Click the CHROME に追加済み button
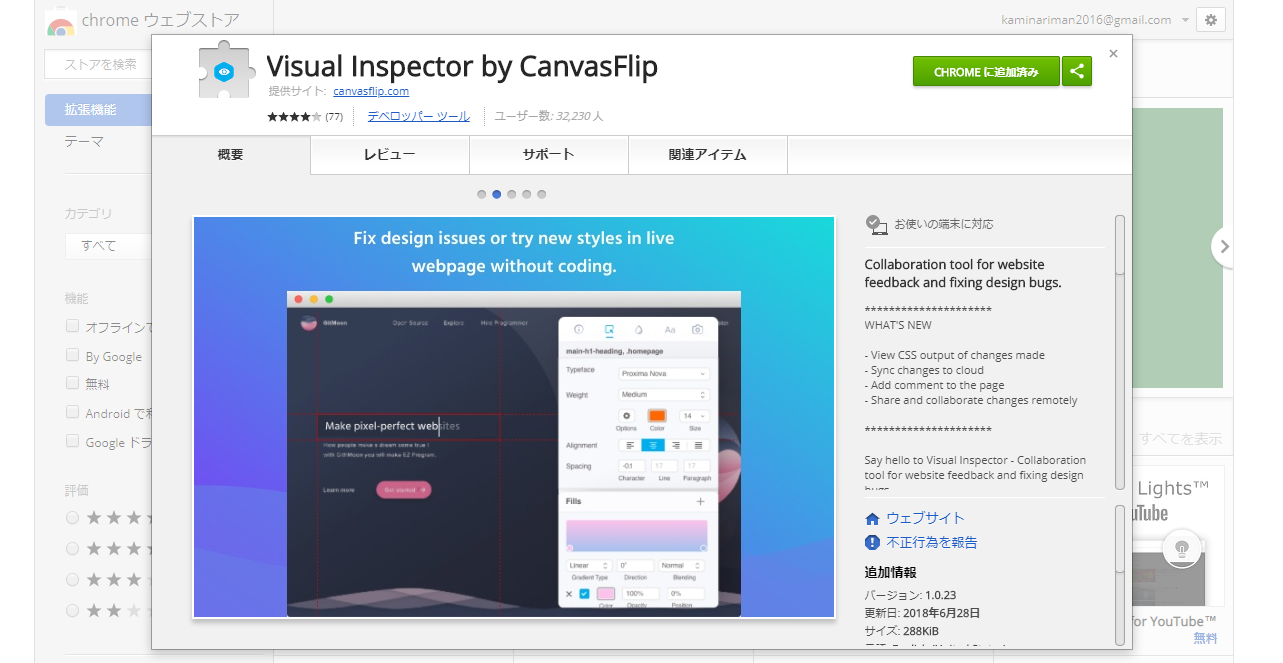The image size is (1283, 663). pos(986,71)
